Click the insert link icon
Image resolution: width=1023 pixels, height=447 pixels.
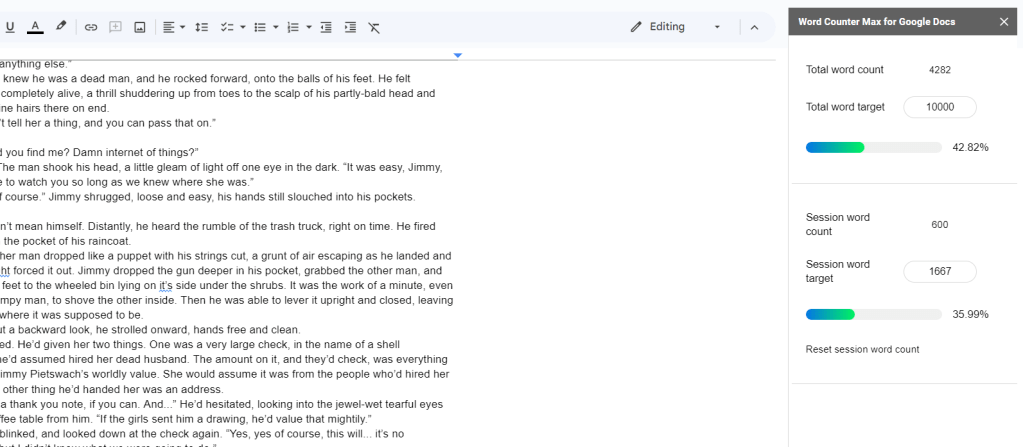pyautogui.click(x=91, y=27)
